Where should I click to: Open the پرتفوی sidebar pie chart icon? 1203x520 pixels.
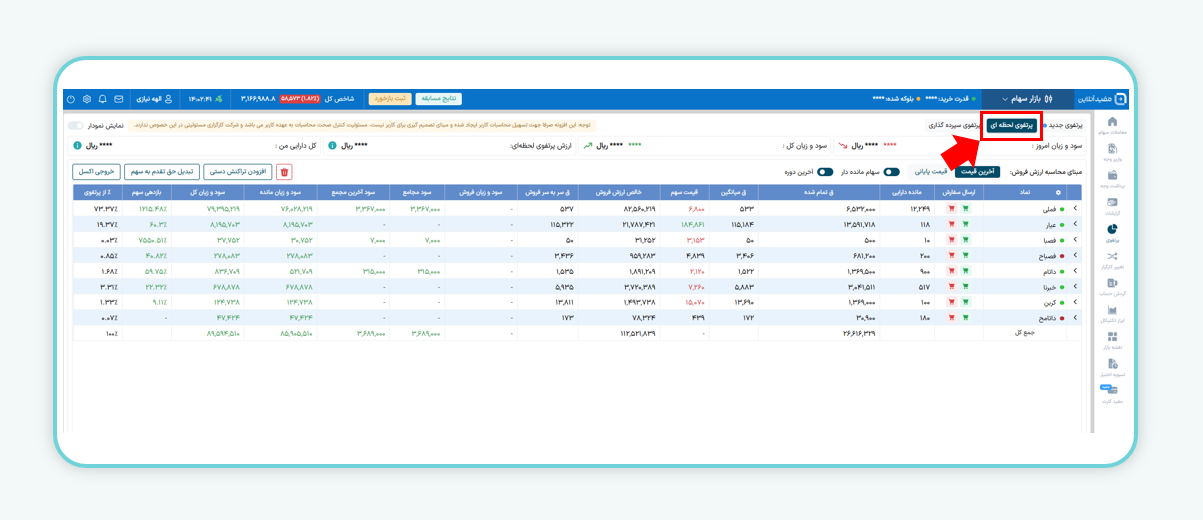[1112, 231]
